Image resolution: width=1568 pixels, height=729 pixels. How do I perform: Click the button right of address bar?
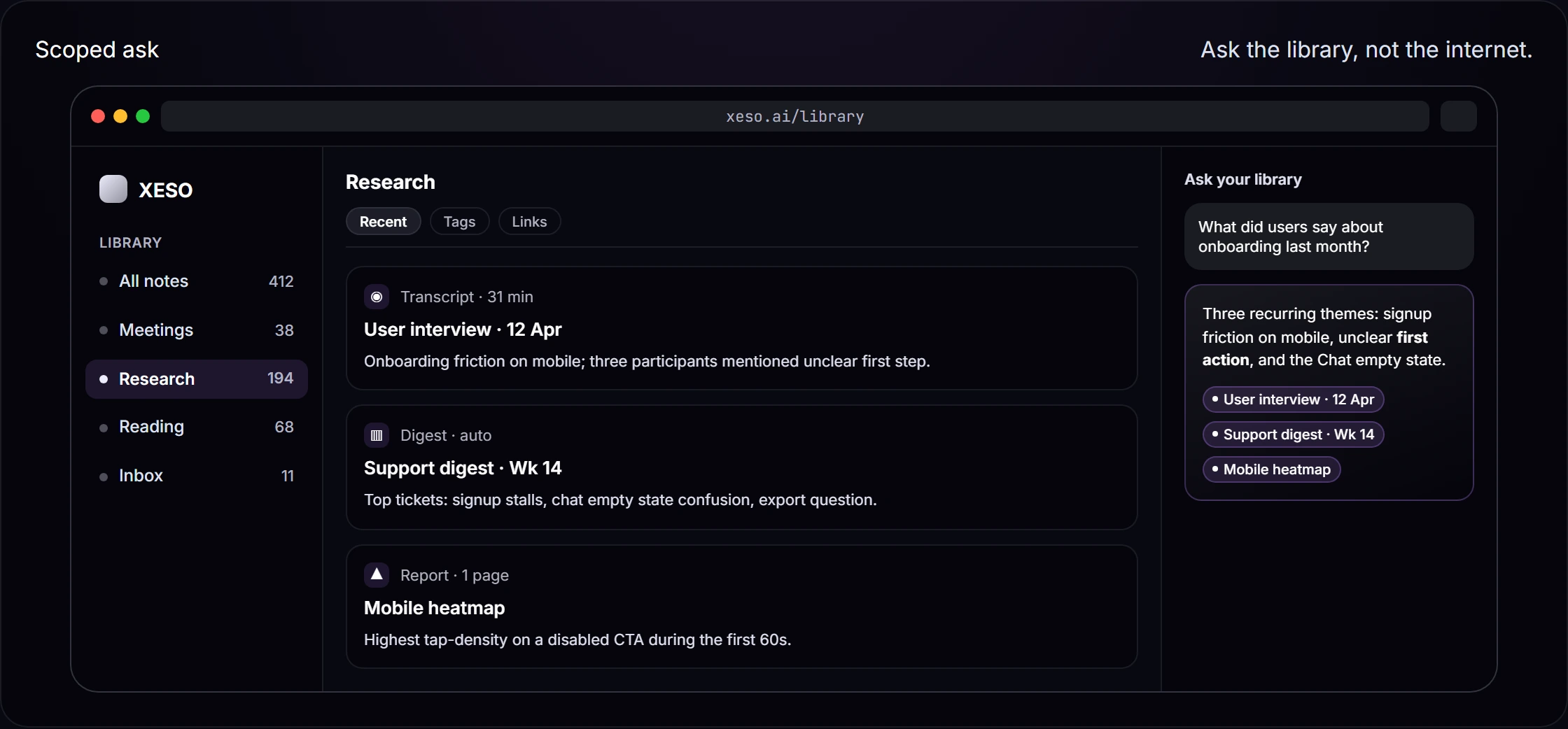[1459, 116]
